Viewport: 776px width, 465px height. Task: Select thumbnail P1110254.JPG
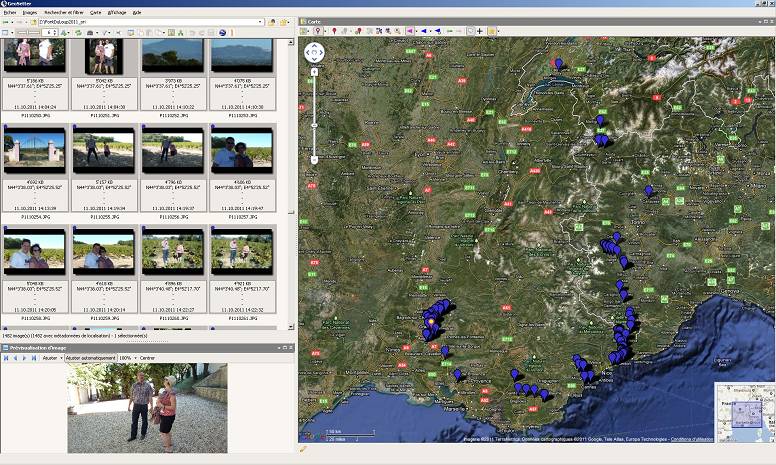pyautogui.click(x=34, y=151)
